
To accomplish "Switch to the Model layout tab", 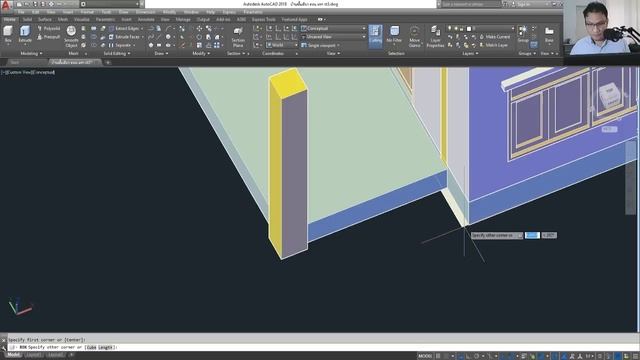I will [x=13, y=355].
